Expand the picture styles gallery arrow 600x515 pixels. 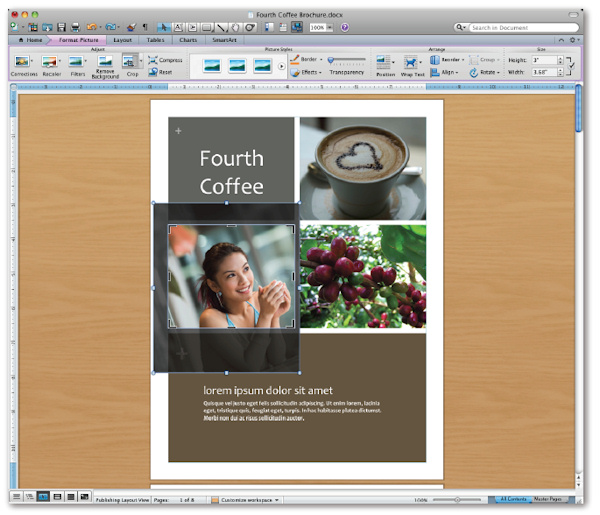[281, 66]
